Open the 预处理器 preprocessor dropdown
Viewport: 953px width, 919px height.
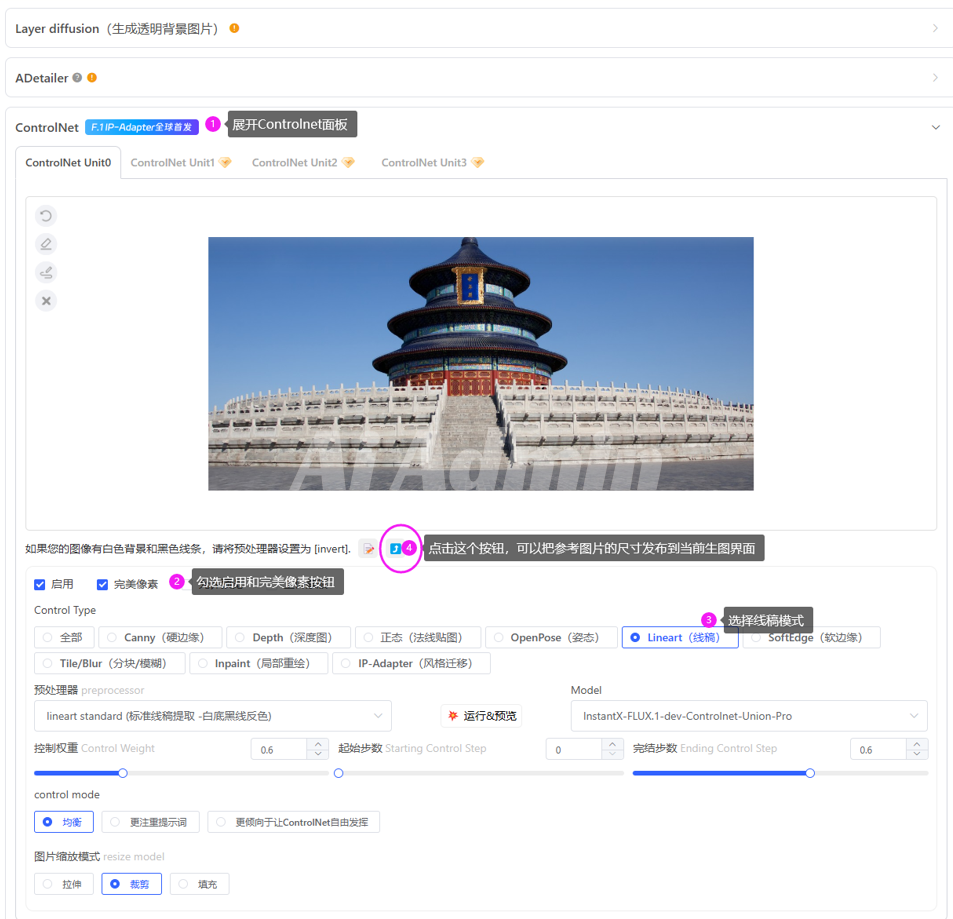pos(213,716)
